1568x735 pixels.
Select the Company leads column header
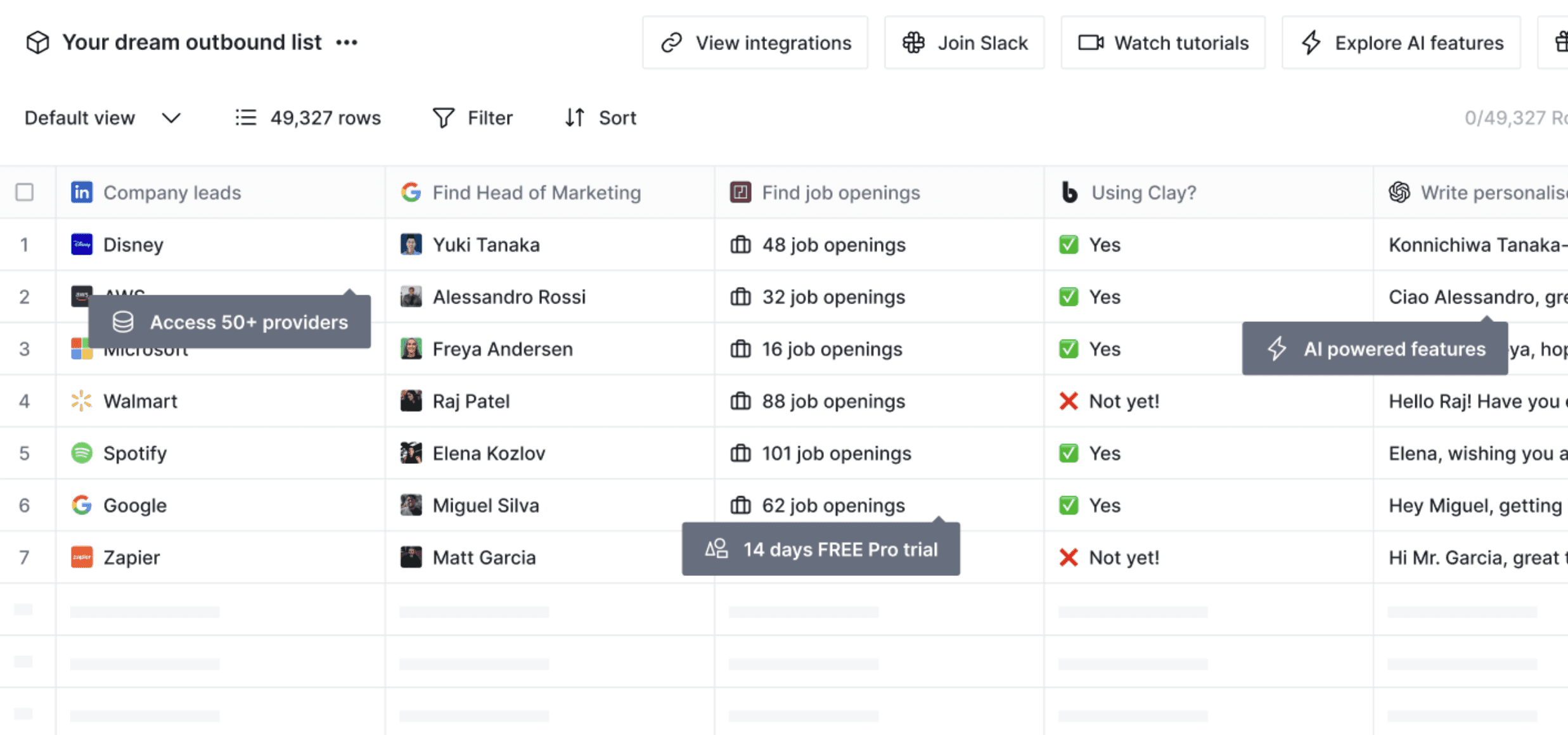click(221, 192)
